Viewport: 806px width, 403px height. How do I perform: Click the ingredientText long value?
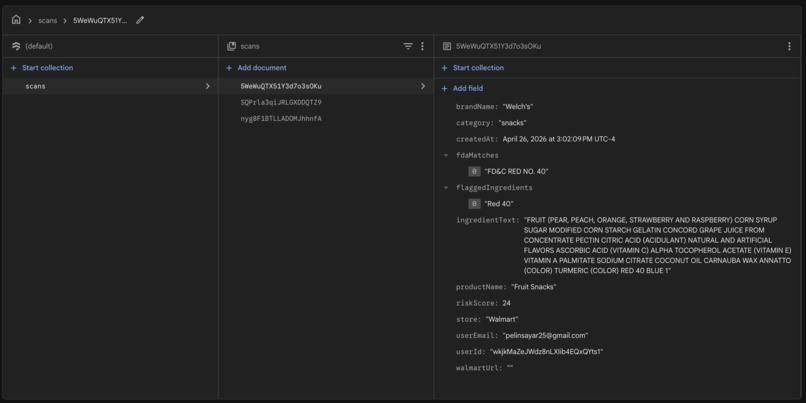(x=657, y=245)
